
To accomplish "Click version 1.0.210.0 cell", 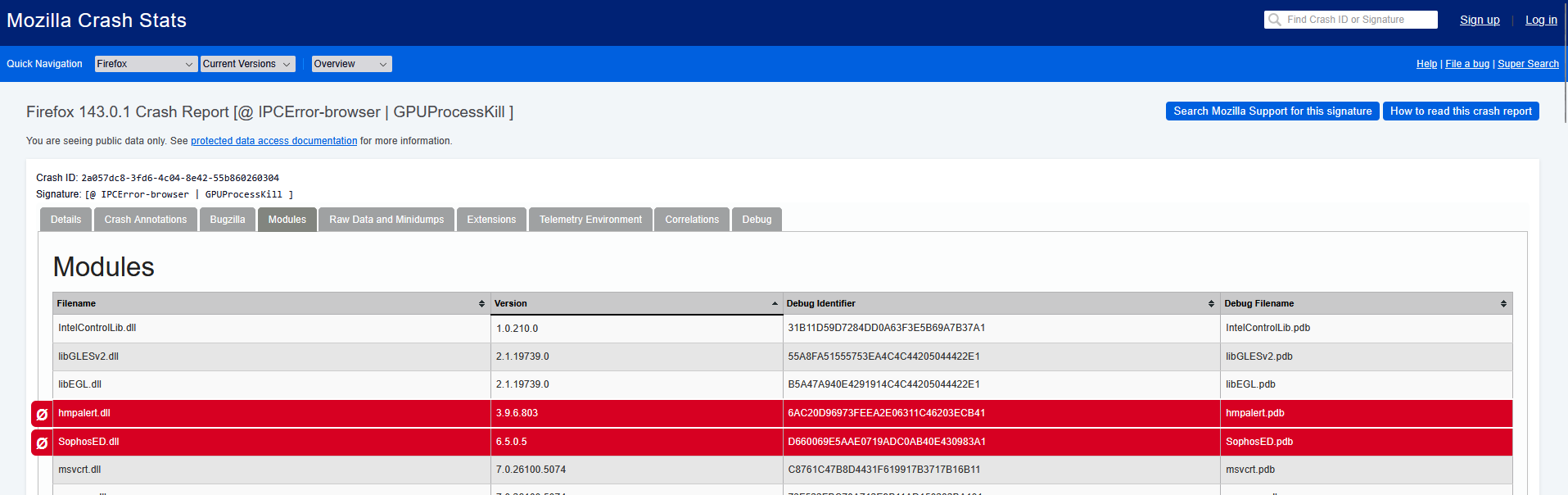I will pos(637,329).
